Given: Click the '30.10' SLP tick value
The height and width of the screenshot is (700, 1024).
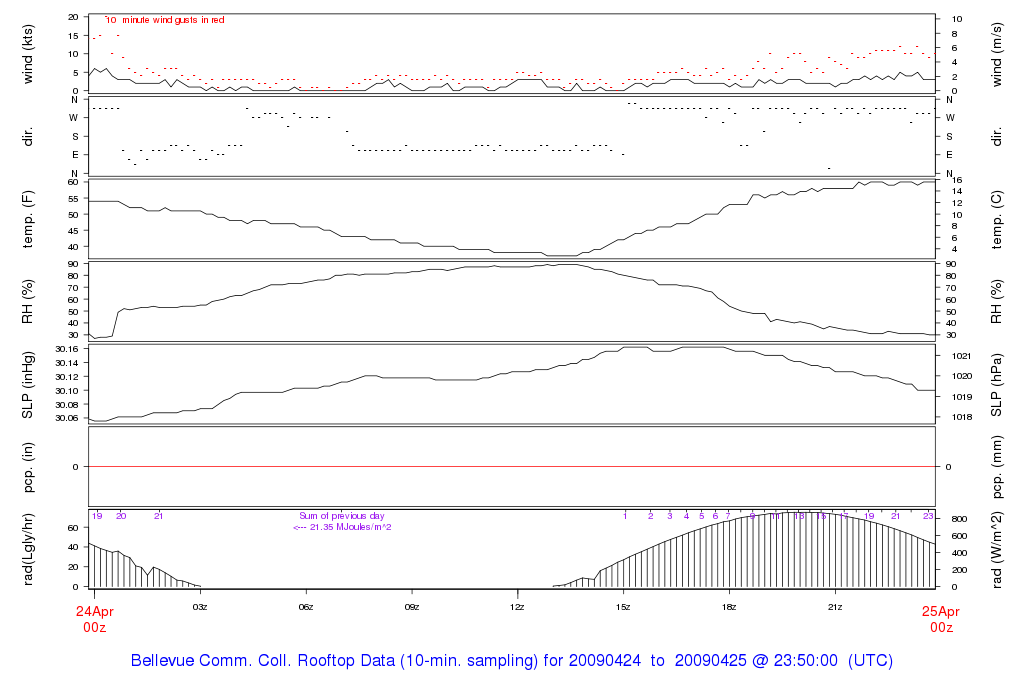Looking at the screenshot, I should point(67,390).
